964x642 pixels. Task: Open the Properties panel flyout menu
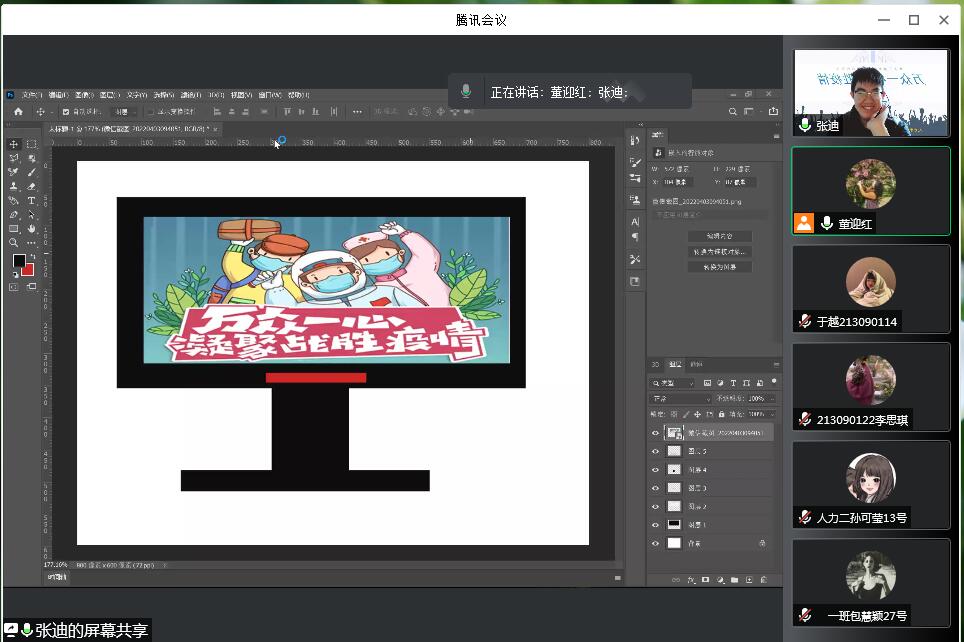coord(776,135)
